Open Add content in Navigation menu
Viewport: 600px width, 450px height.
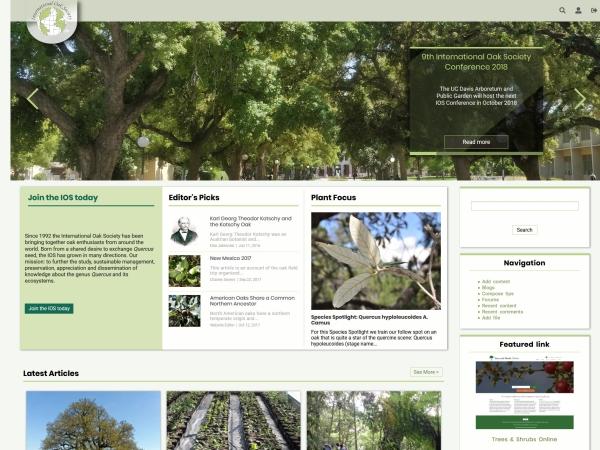496,282
